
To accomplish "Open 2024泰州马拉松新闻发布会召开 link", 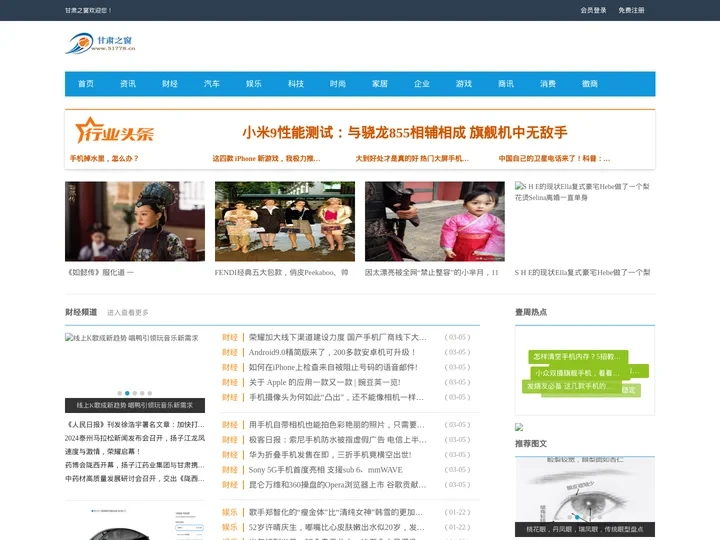I will click(x=135, y=438).
